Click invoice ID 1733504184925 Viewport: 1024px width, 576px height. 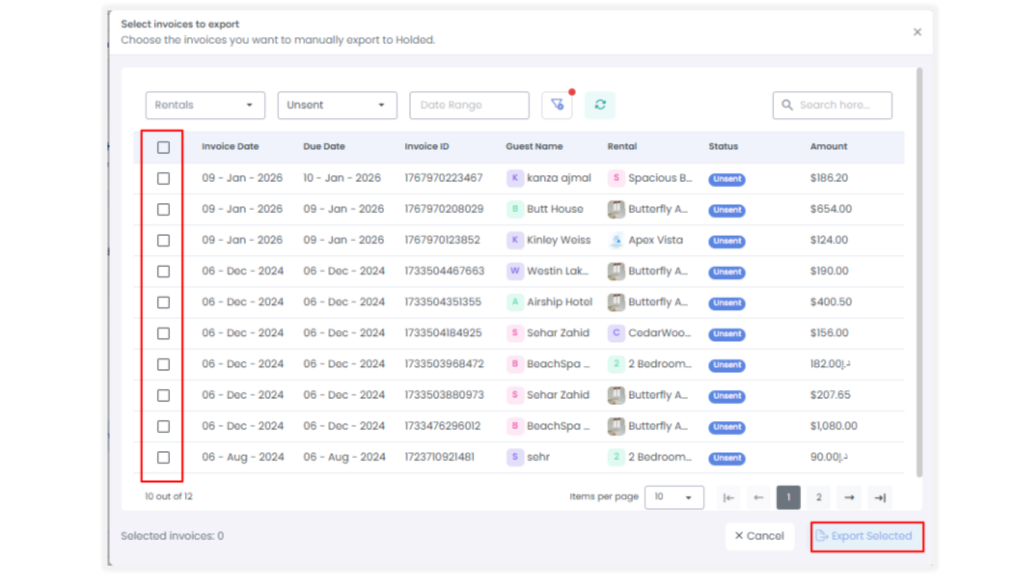click(443, 333)
